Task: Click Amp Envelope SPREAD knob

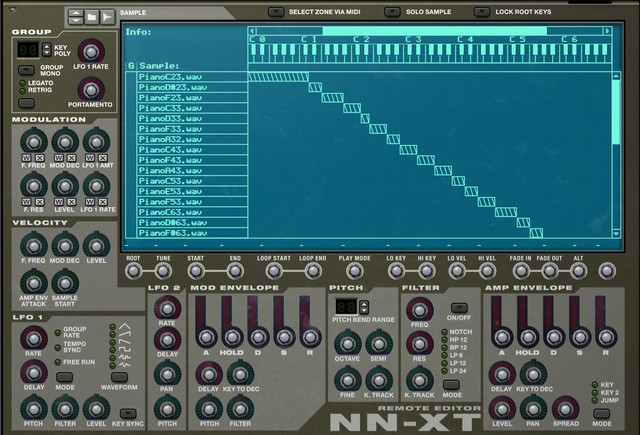Action: tap(565, 409)
